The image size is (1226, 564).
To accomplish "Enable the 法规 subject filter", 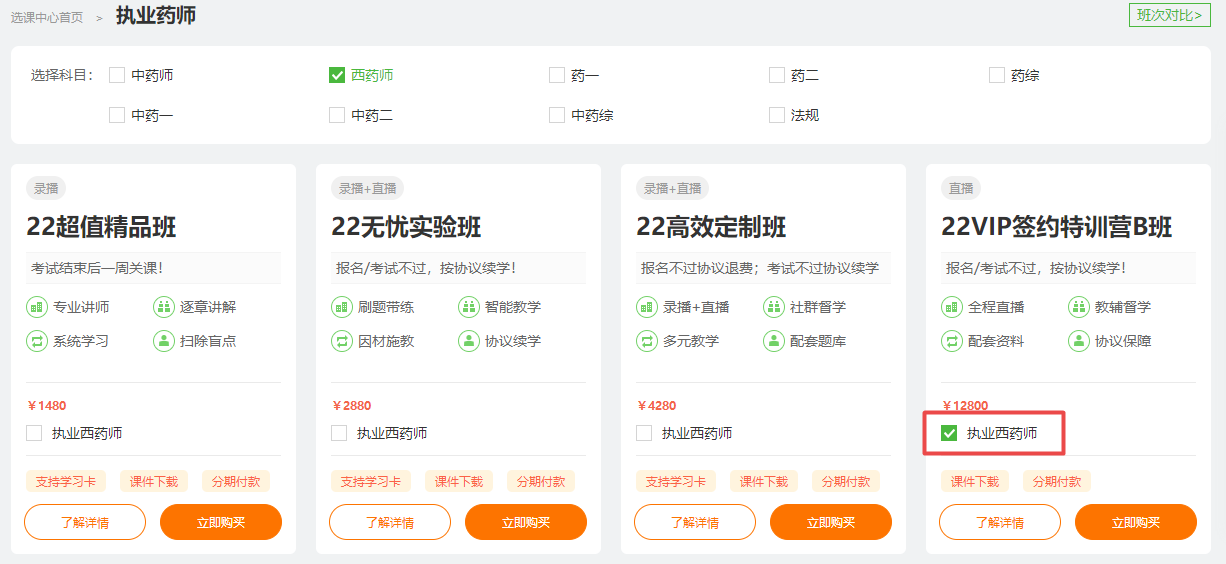I will [x=777, y=115].
